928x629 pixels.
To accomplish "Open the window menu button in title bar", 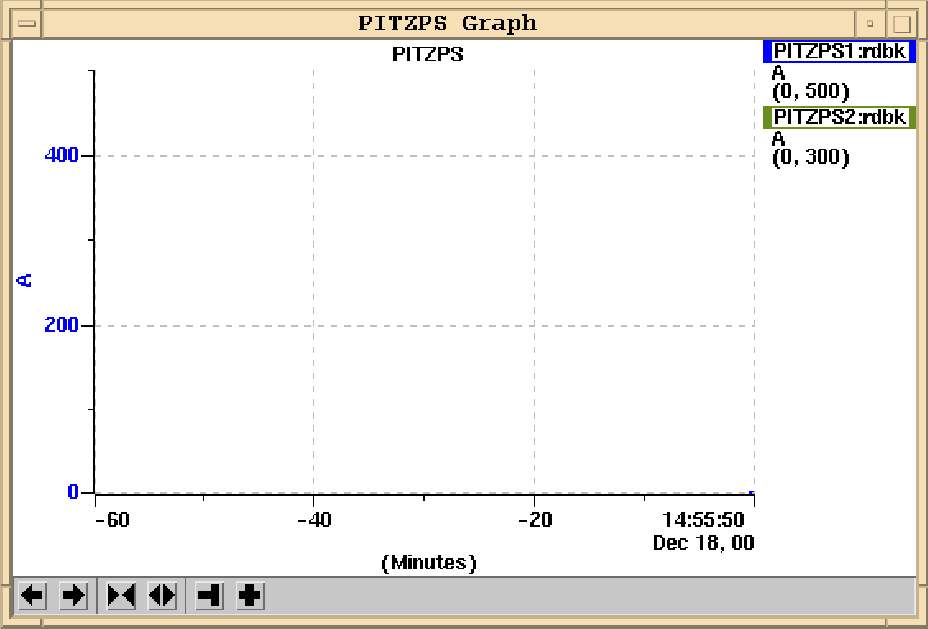I will (x=27, y=24).
